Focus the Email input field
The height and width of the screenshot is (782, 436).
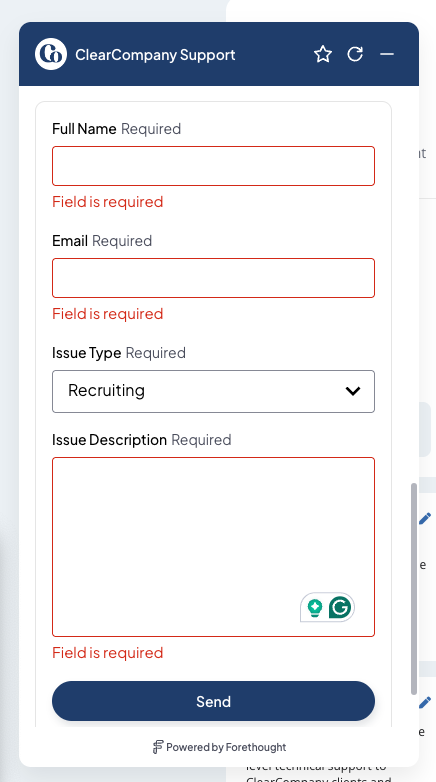(214, 278)
